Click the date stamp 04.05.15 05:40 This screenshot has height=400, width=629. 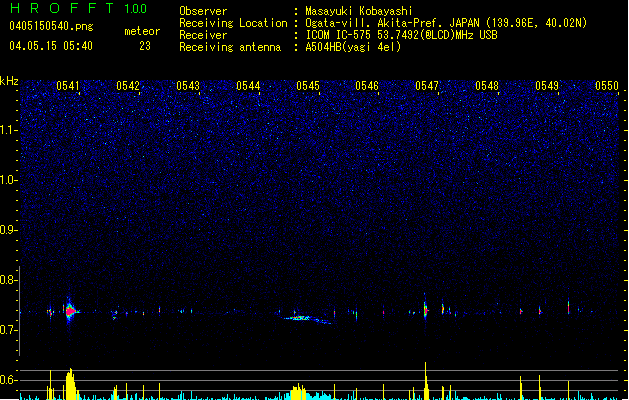pos(51,46)
